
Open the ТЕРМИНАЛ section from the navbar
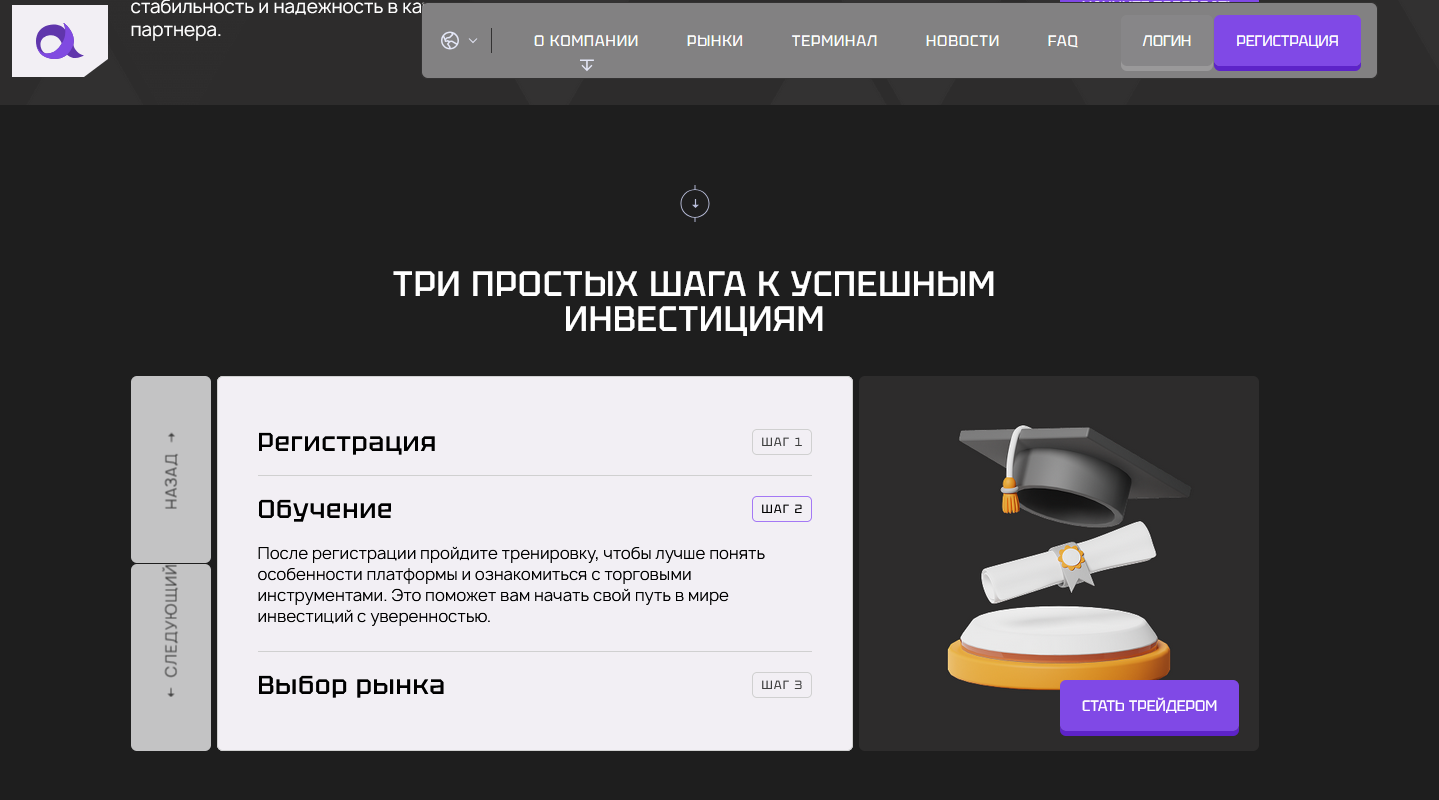pos(834,40)
